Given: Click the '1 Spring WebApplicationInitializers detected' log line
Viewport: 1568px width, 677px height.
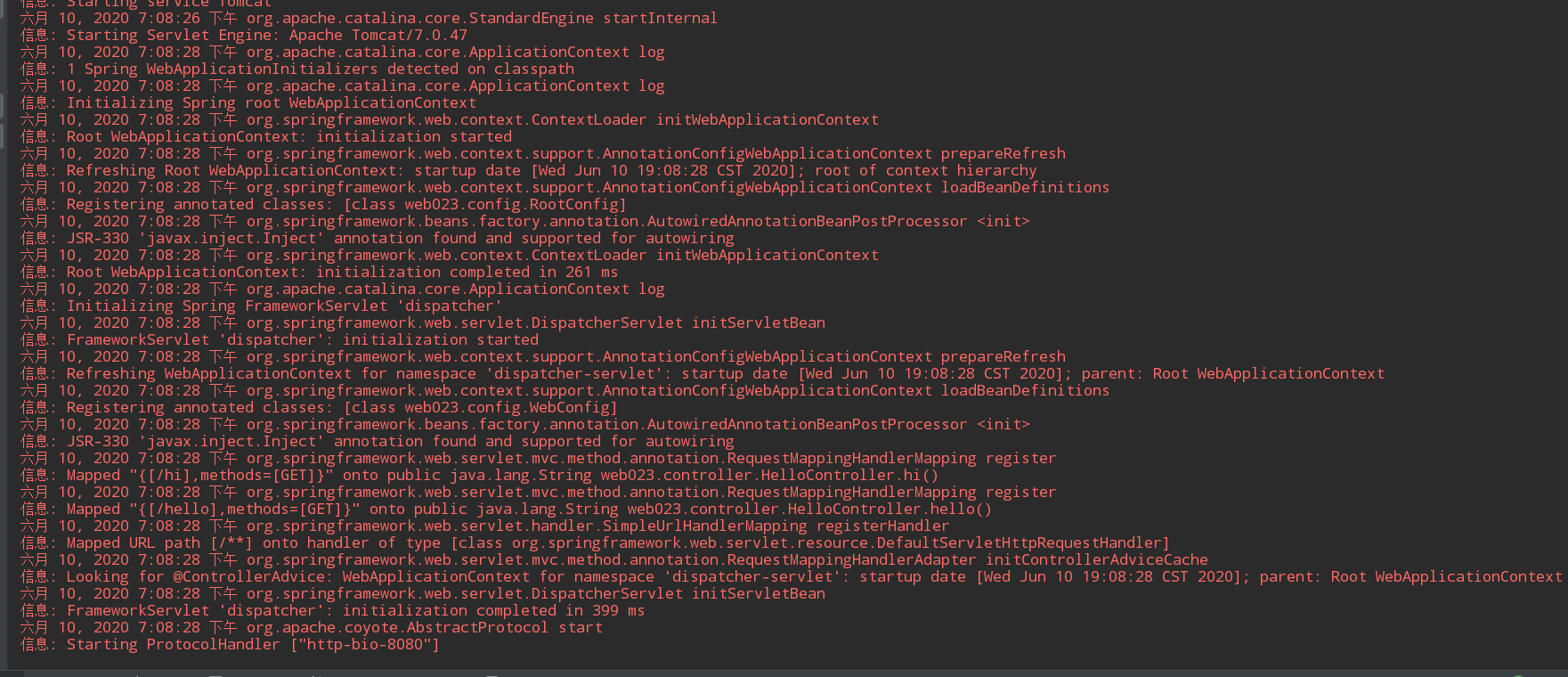Looking at the screenshot, I should pos(297,69).
